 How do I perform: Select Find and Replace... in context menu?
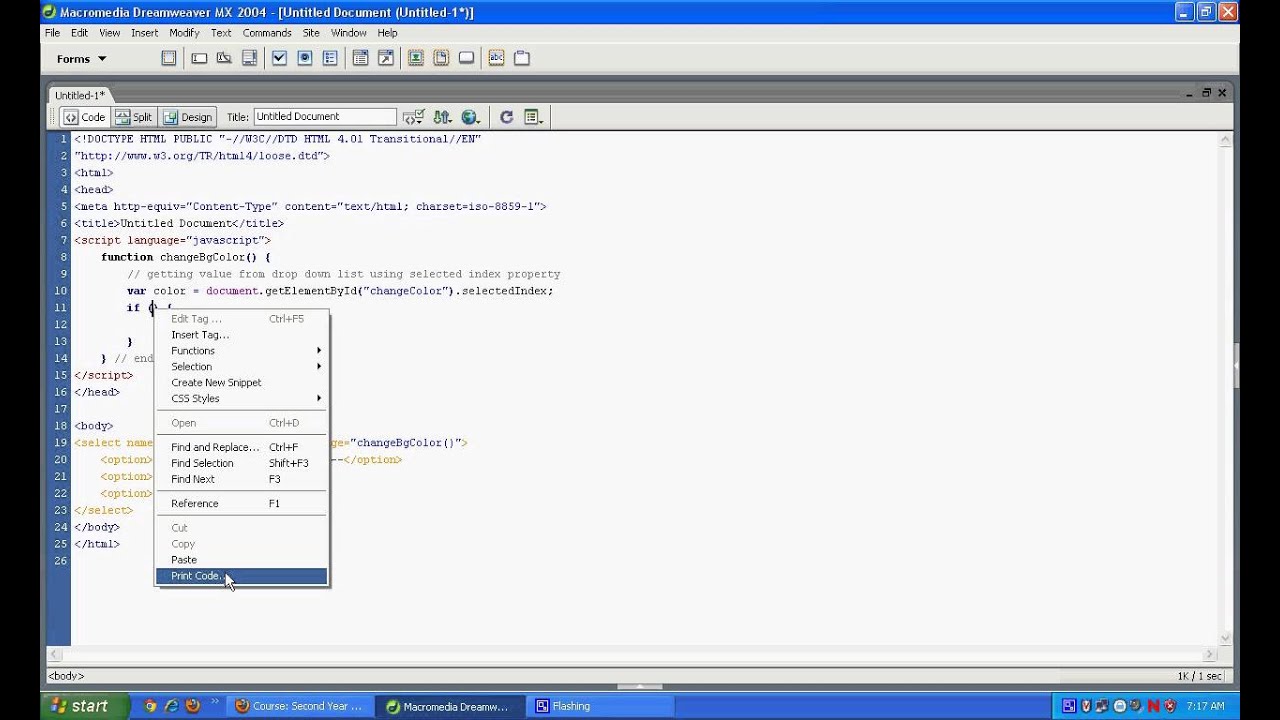click(x=242, y=447)
